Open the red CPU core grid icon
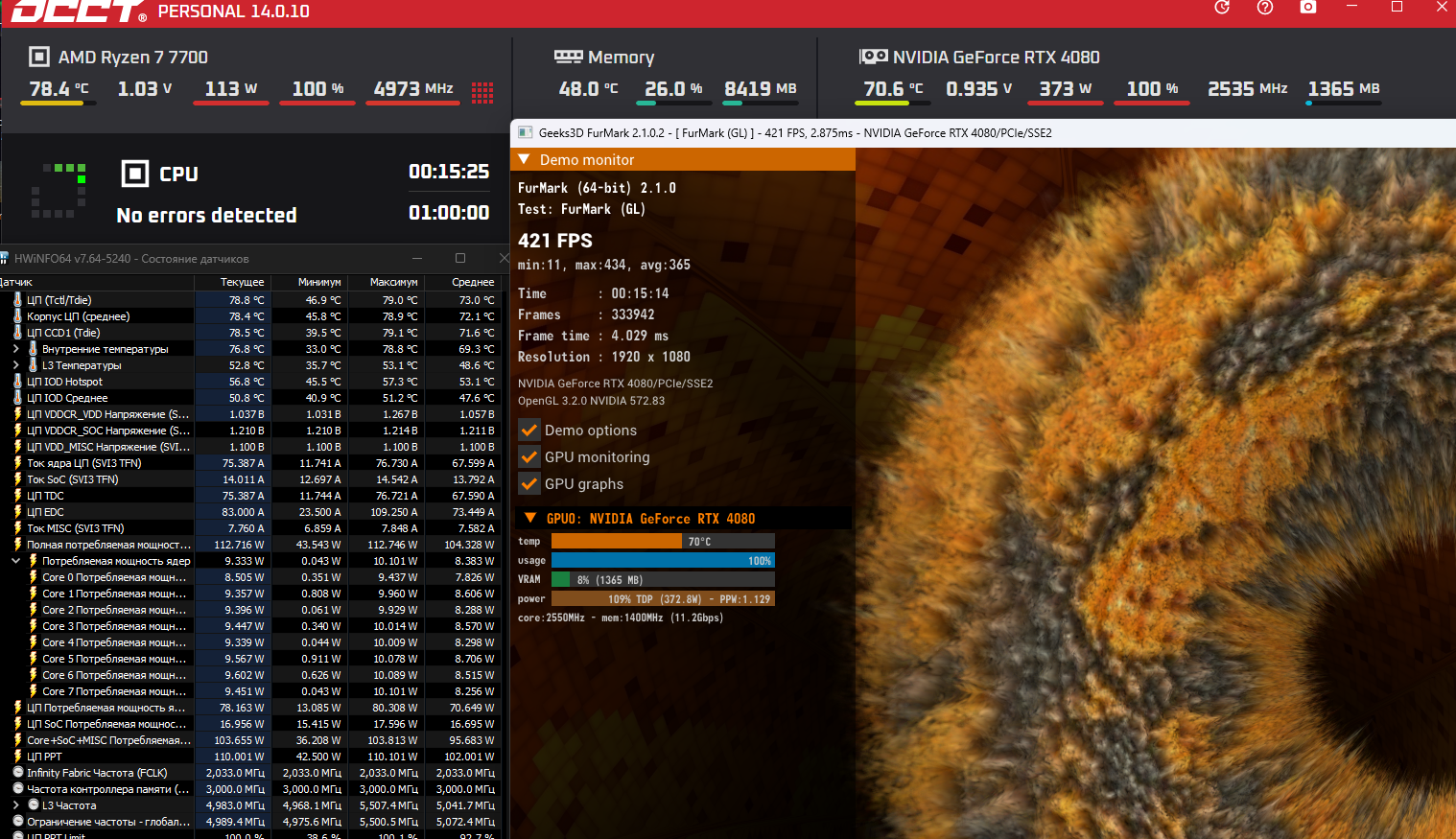 coord(482,92)
